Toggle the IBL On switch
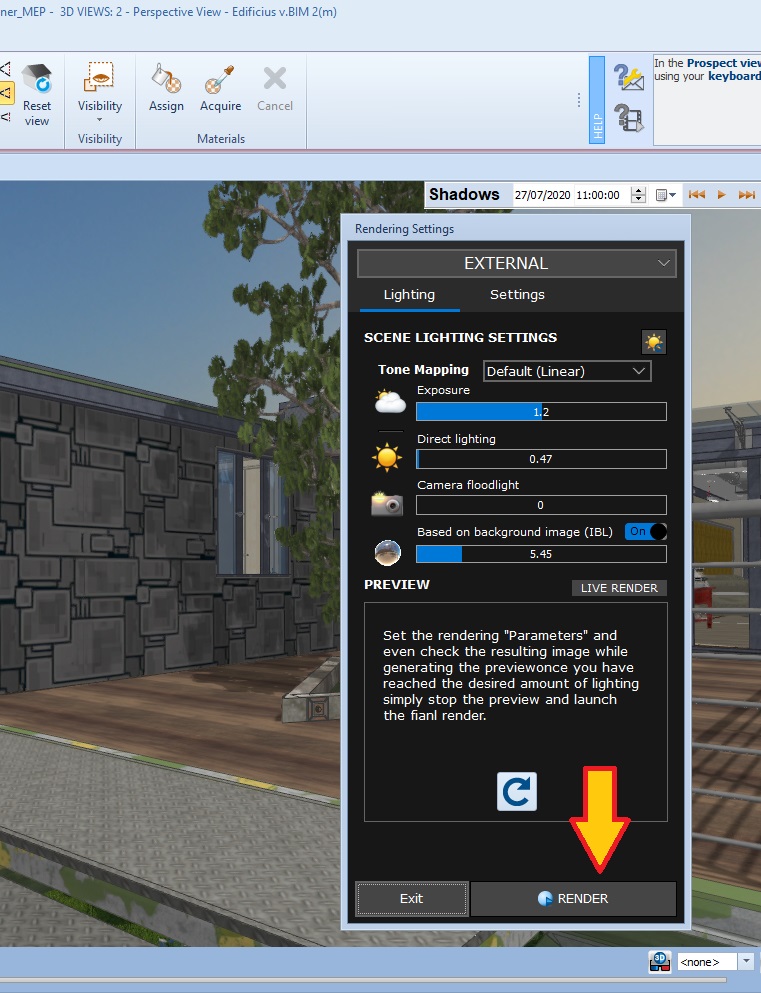761x993 pixels. [646, 531]
